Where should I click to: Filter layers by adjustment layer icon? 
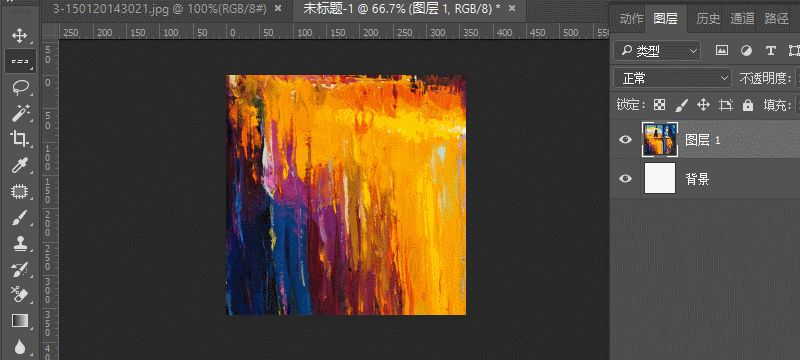pyautogui.click(x=746, y=50)
